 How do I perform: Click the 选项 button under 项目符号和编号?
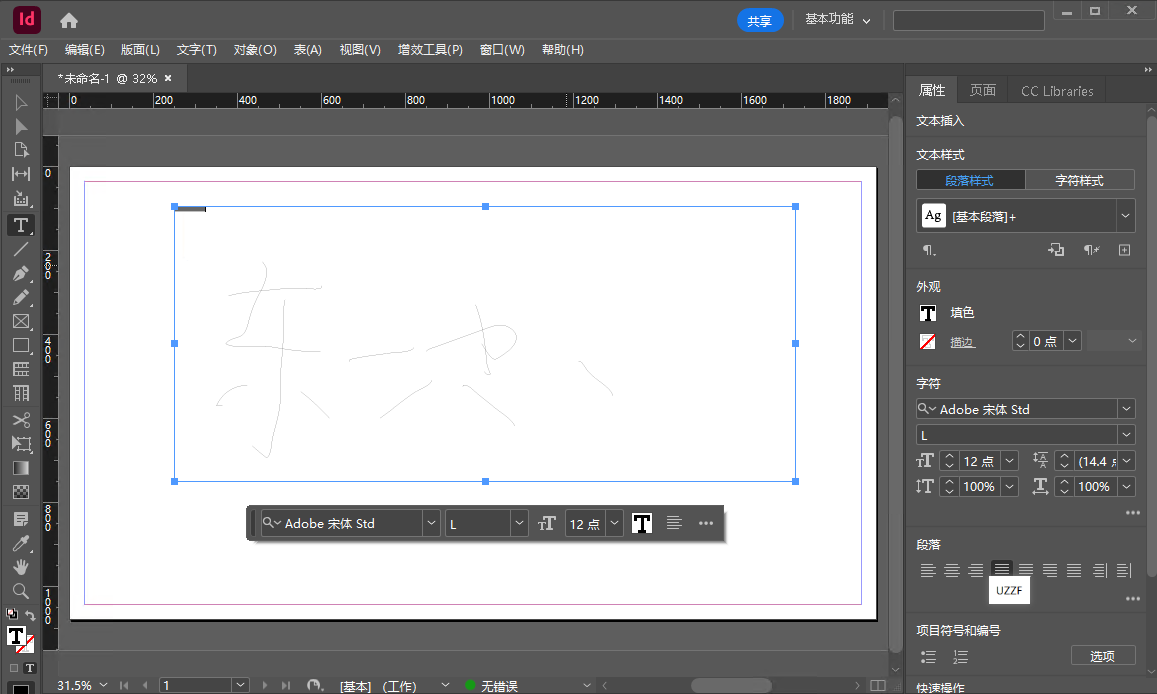click(1103, 656)
